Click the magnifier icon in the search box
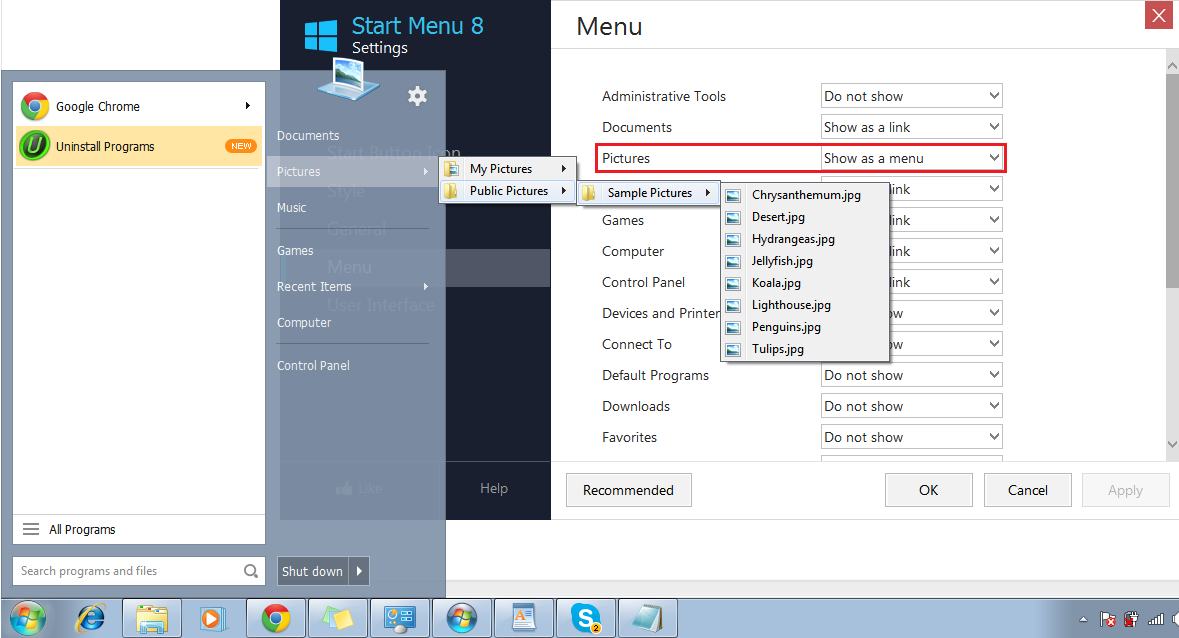 [x=250, y=571]
